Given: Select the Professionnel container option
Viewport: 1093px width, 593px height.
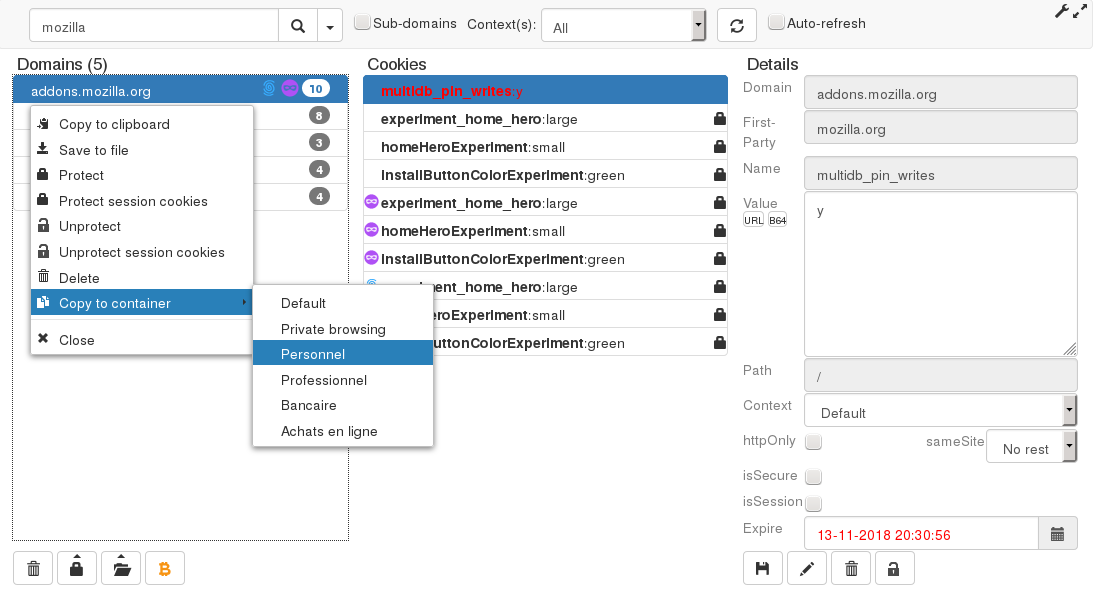Looking at the screenshot, I should click(x=343, y=380).
